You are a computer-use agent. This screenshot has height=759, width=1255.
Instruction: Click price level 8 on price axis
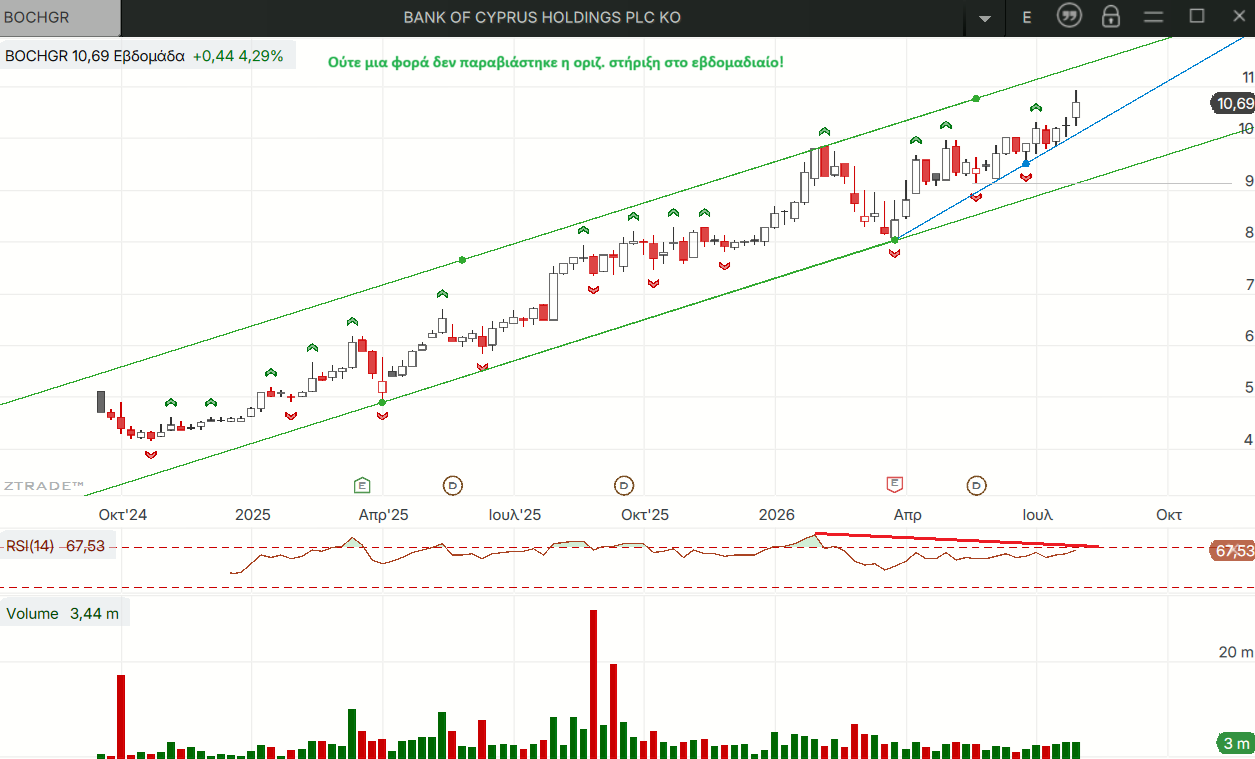[1248, 233]
